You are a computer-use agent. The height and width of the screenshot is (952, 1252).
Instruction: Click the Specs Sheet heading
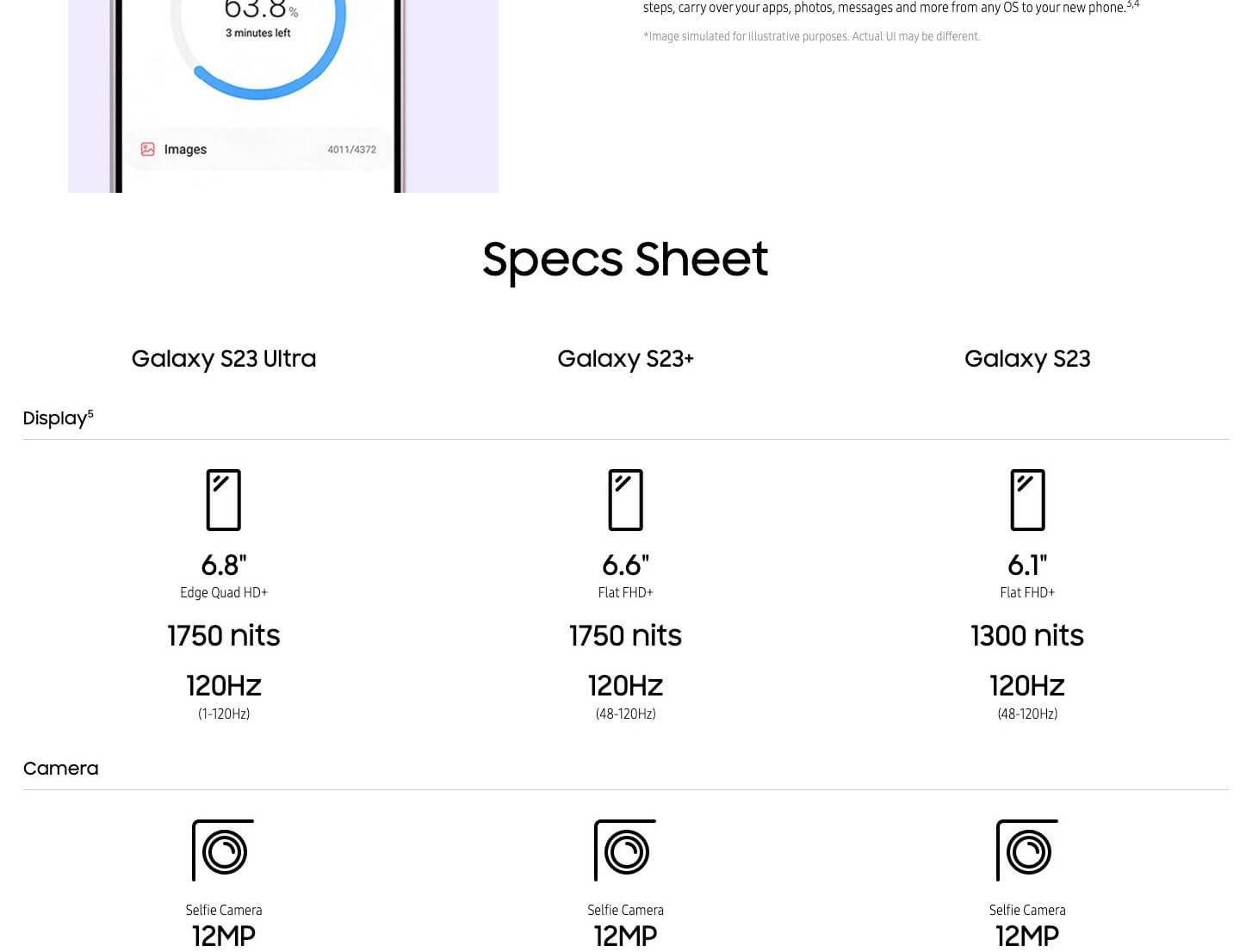[x=625, y=259]
